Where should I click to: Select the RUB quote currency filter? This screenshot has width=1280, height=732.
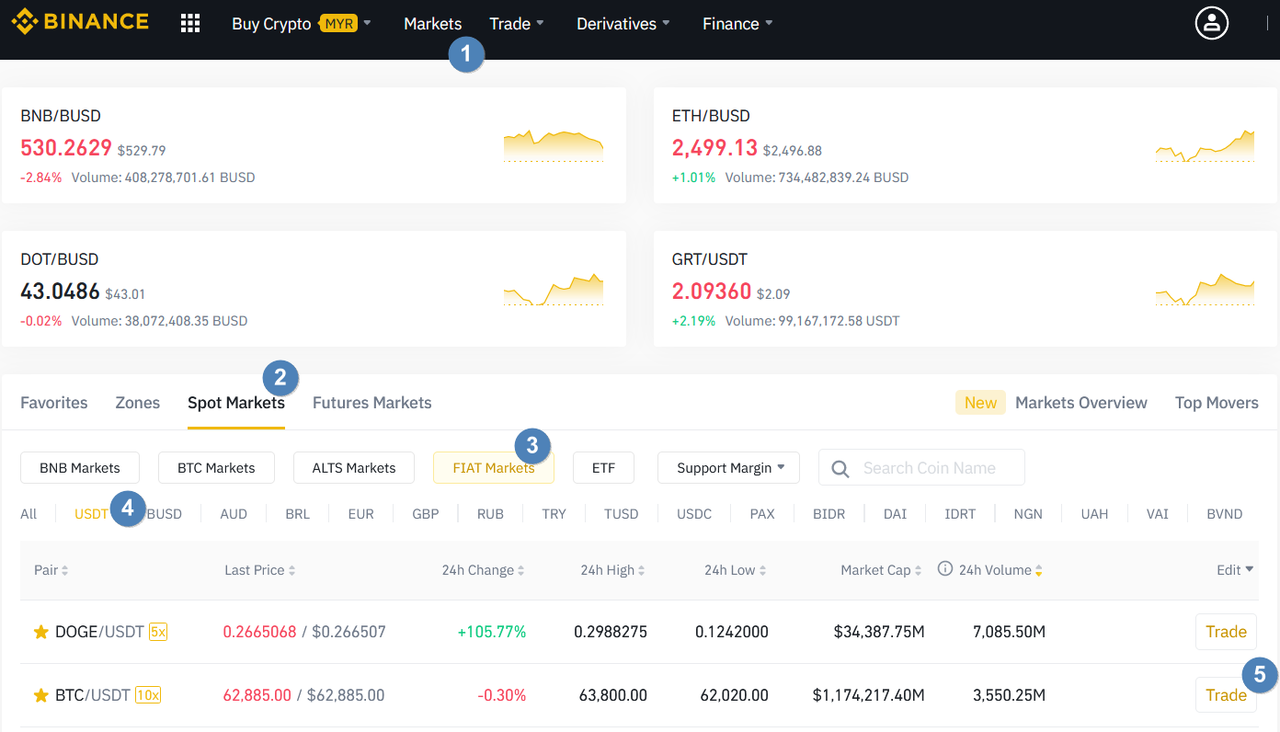490,514
